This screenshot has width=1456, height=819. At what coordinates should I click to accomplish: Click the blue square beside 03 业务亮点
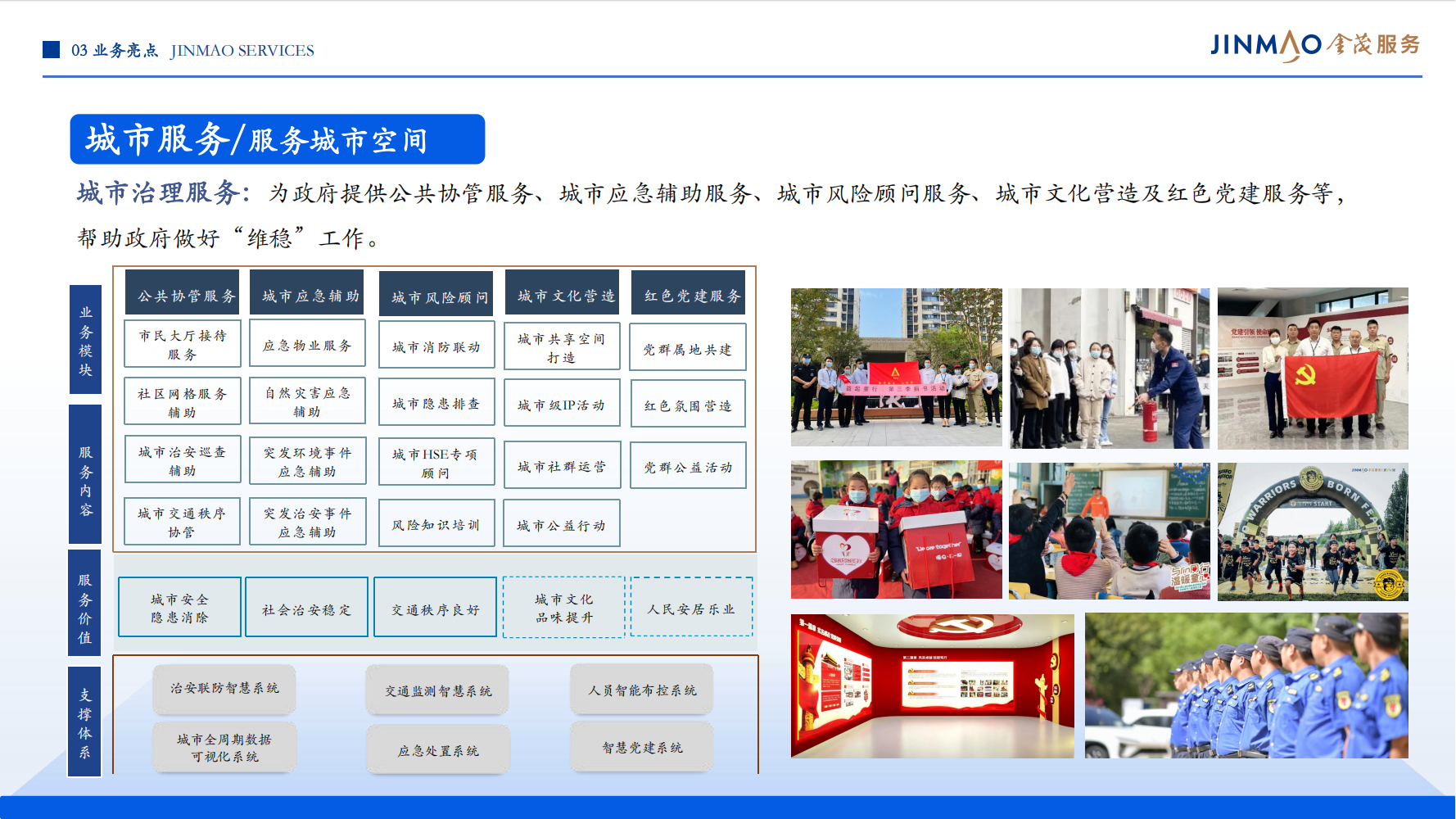(x=52, y=50)
